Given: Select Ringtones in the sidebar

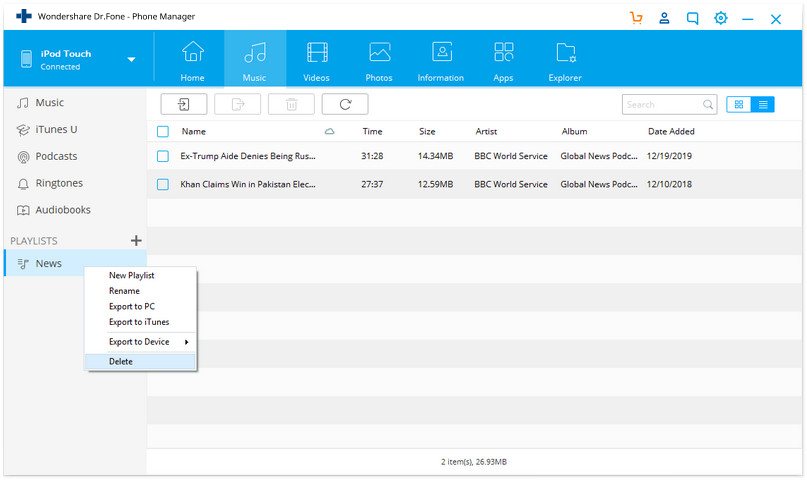Looking at the screenshot, I should point(75,183).
